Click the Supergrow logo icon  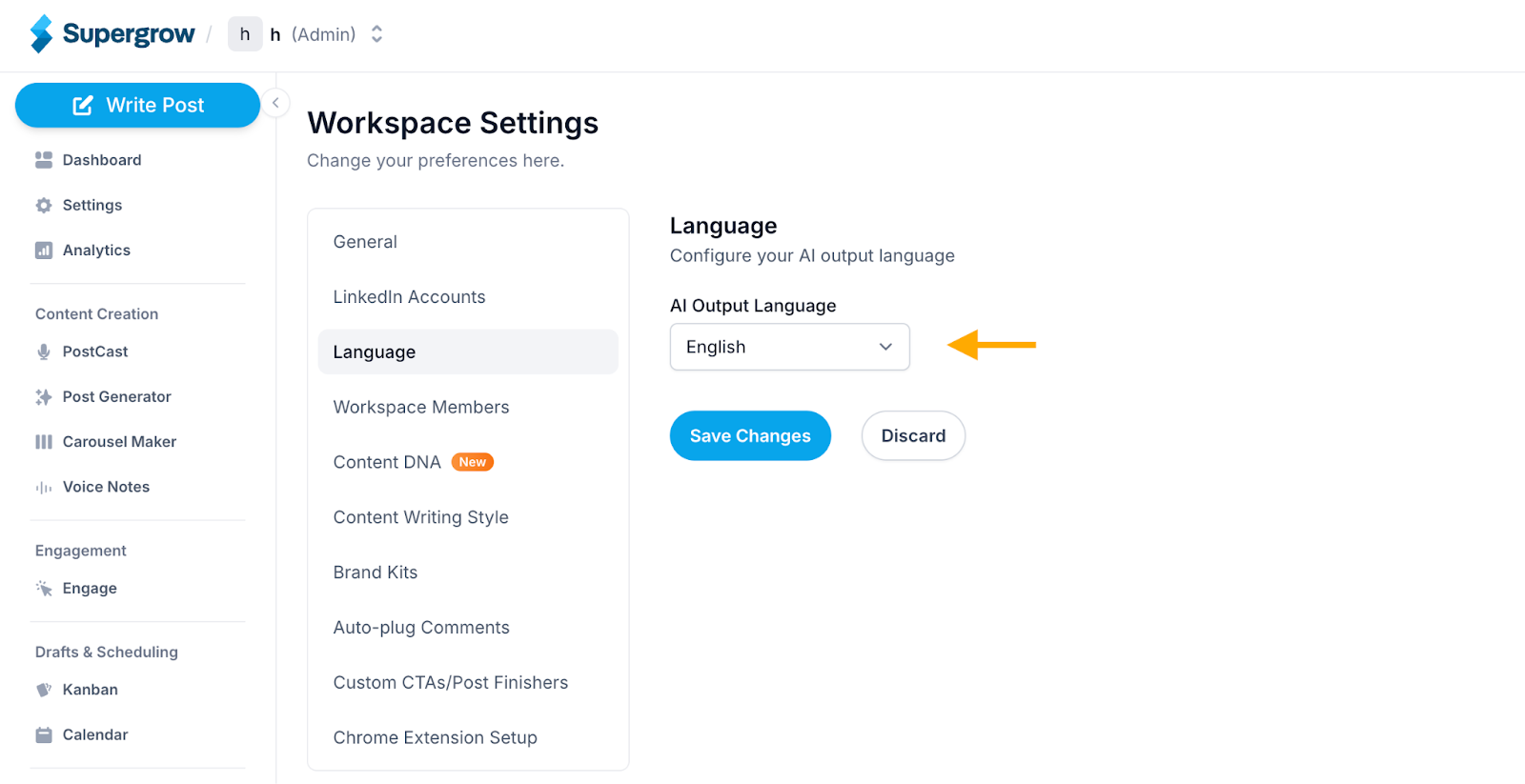click(x=41, y=33)
